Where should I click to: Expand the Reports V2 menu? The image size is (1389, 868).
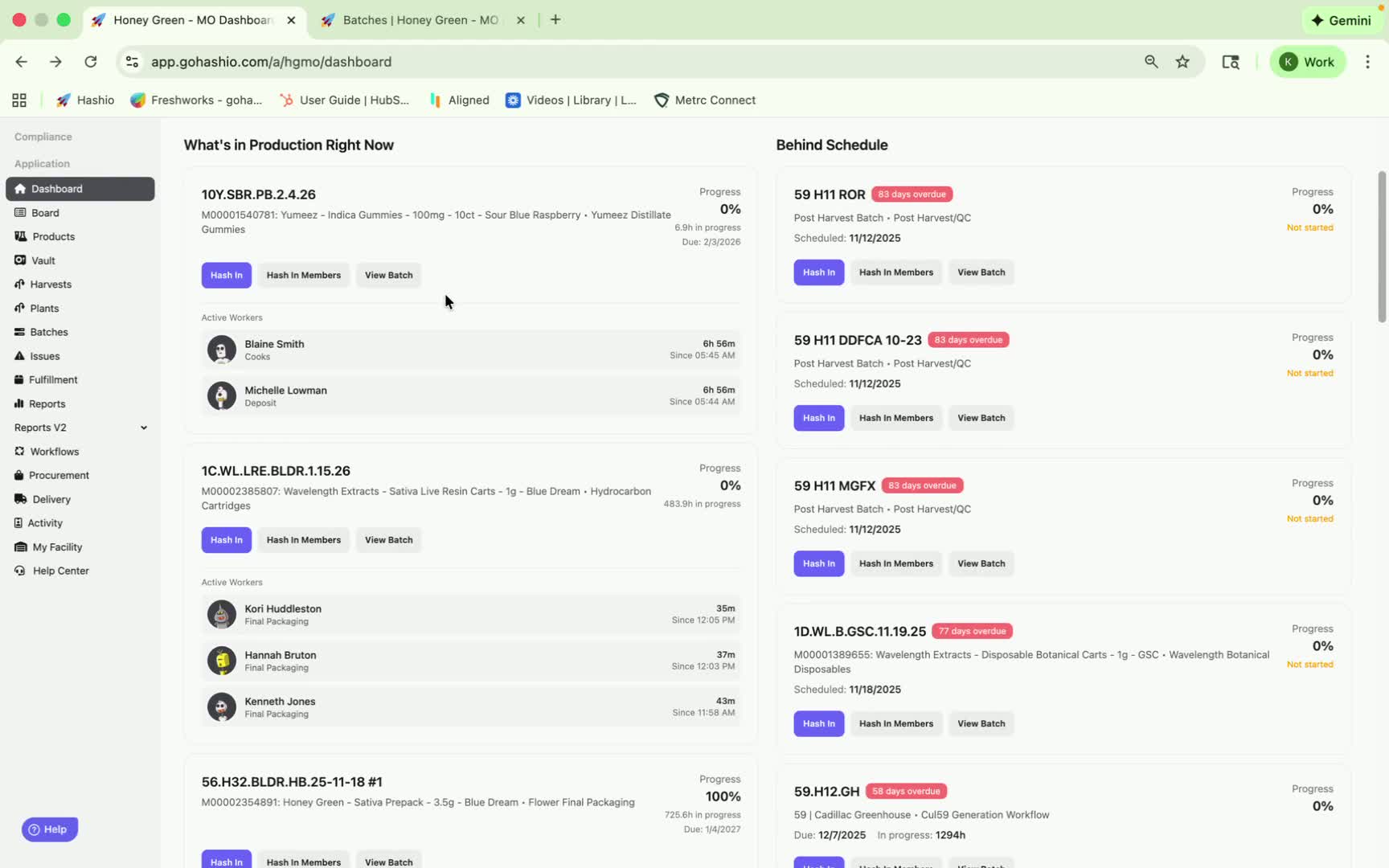pyautogui.click(x=144, y=428)
